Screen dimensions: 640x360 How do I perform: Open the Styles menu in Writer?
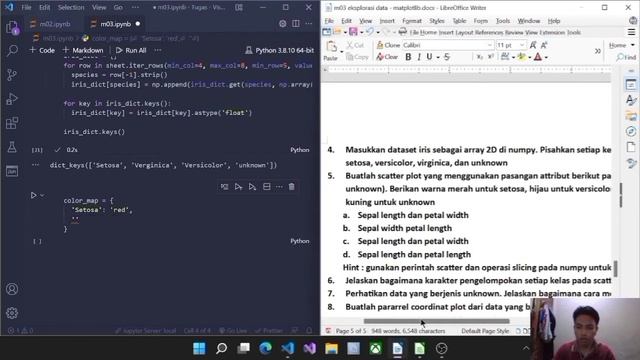point(437,21)
